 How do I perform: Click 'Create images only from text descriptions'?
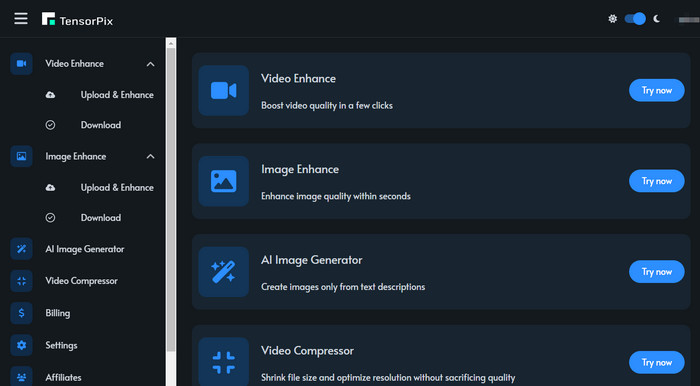(343, 287)
